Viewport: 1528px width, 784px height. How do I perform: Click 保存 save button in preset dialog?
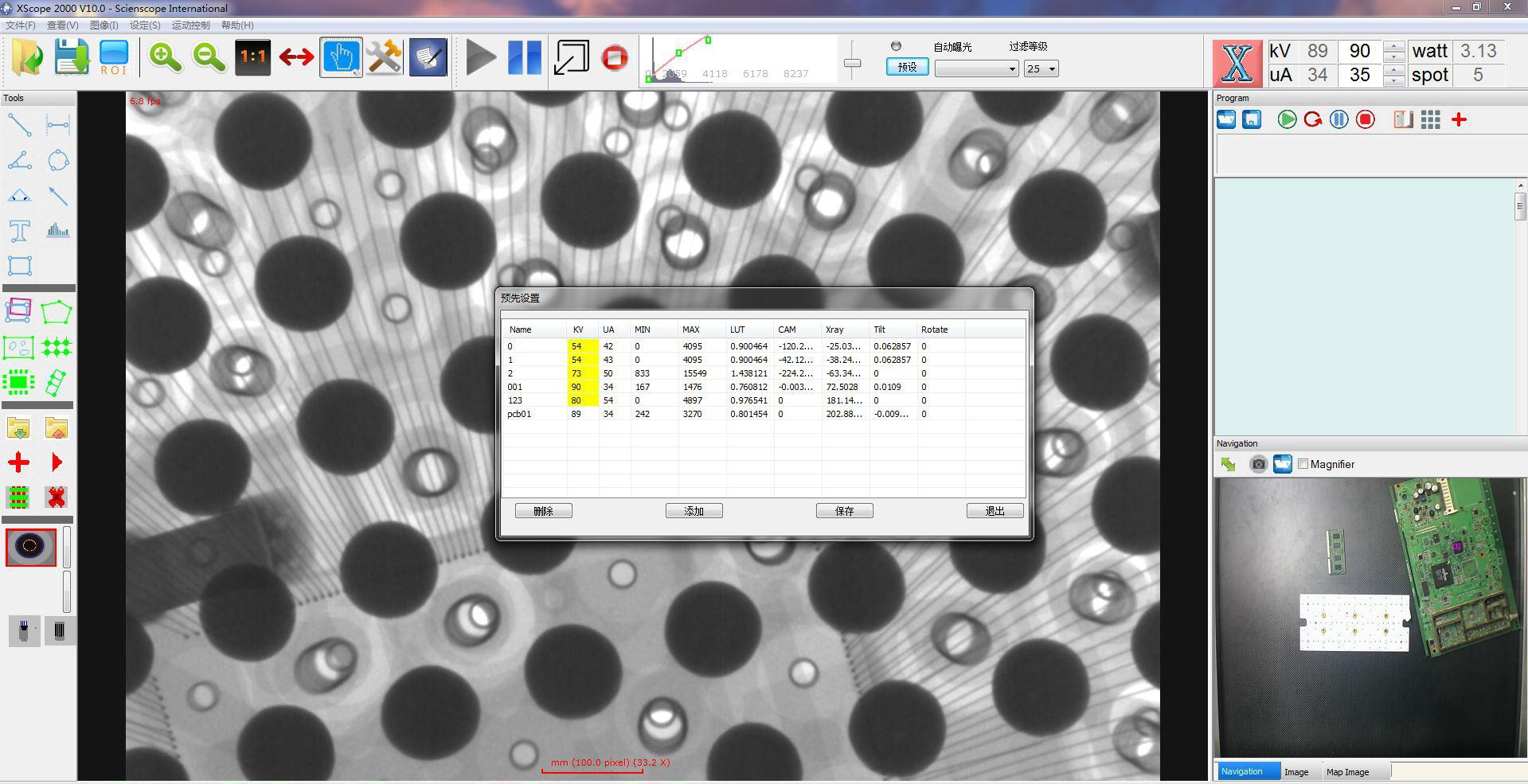(x=844, y=511)
